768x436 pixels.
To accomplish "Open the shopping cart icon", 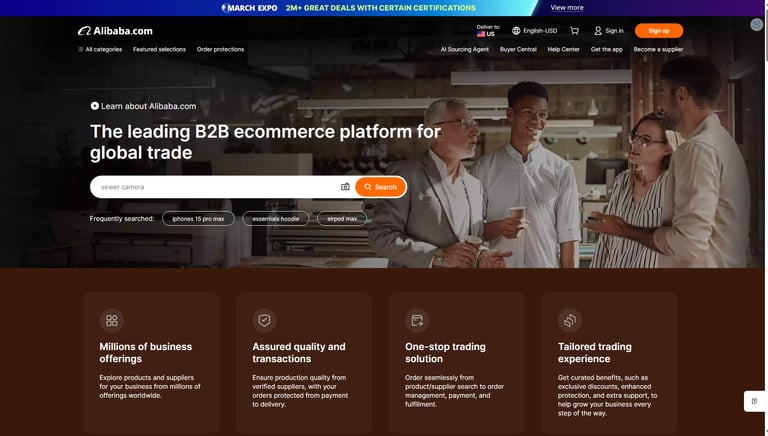I will [x=575, y=31].
